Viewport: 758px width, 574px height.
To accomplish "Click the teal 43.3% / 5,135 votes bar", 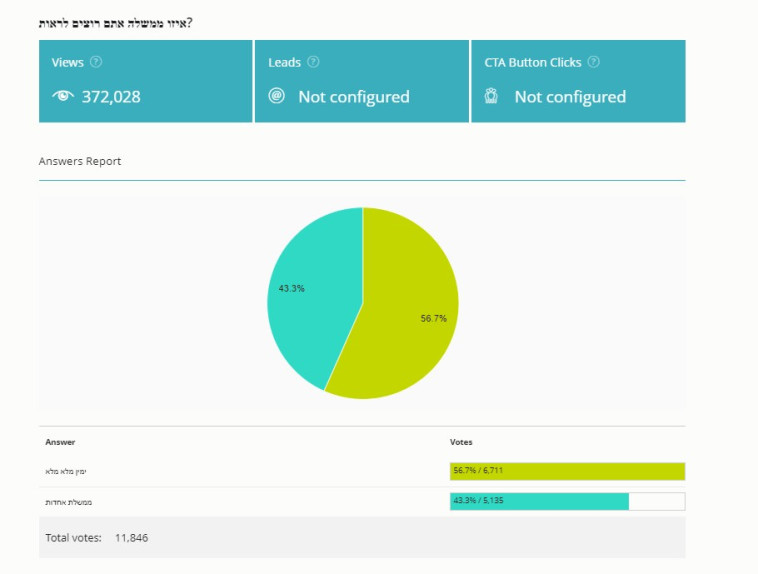I will tap(539, 501).
